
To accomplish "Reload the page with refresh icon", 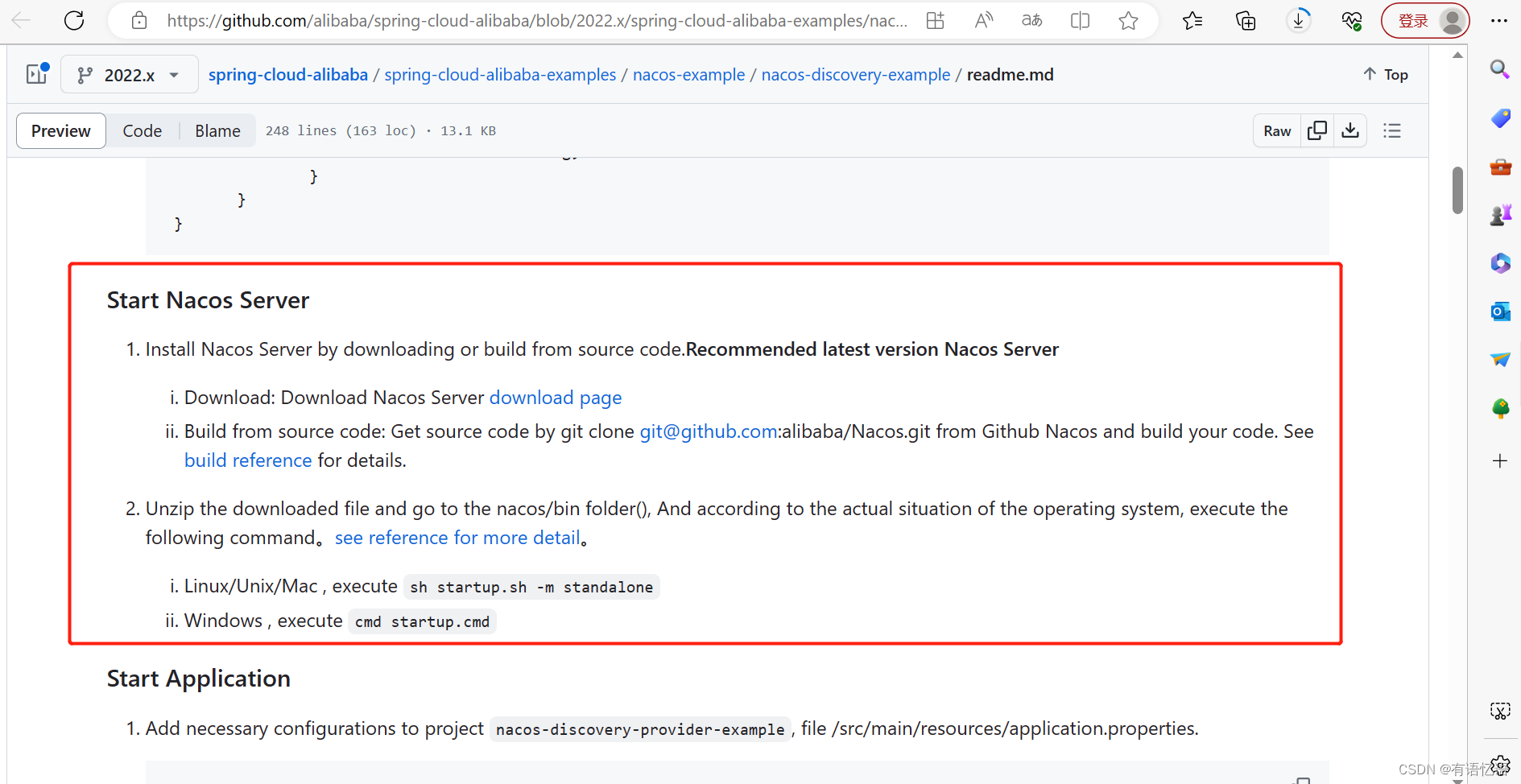I will coord(74,20).
